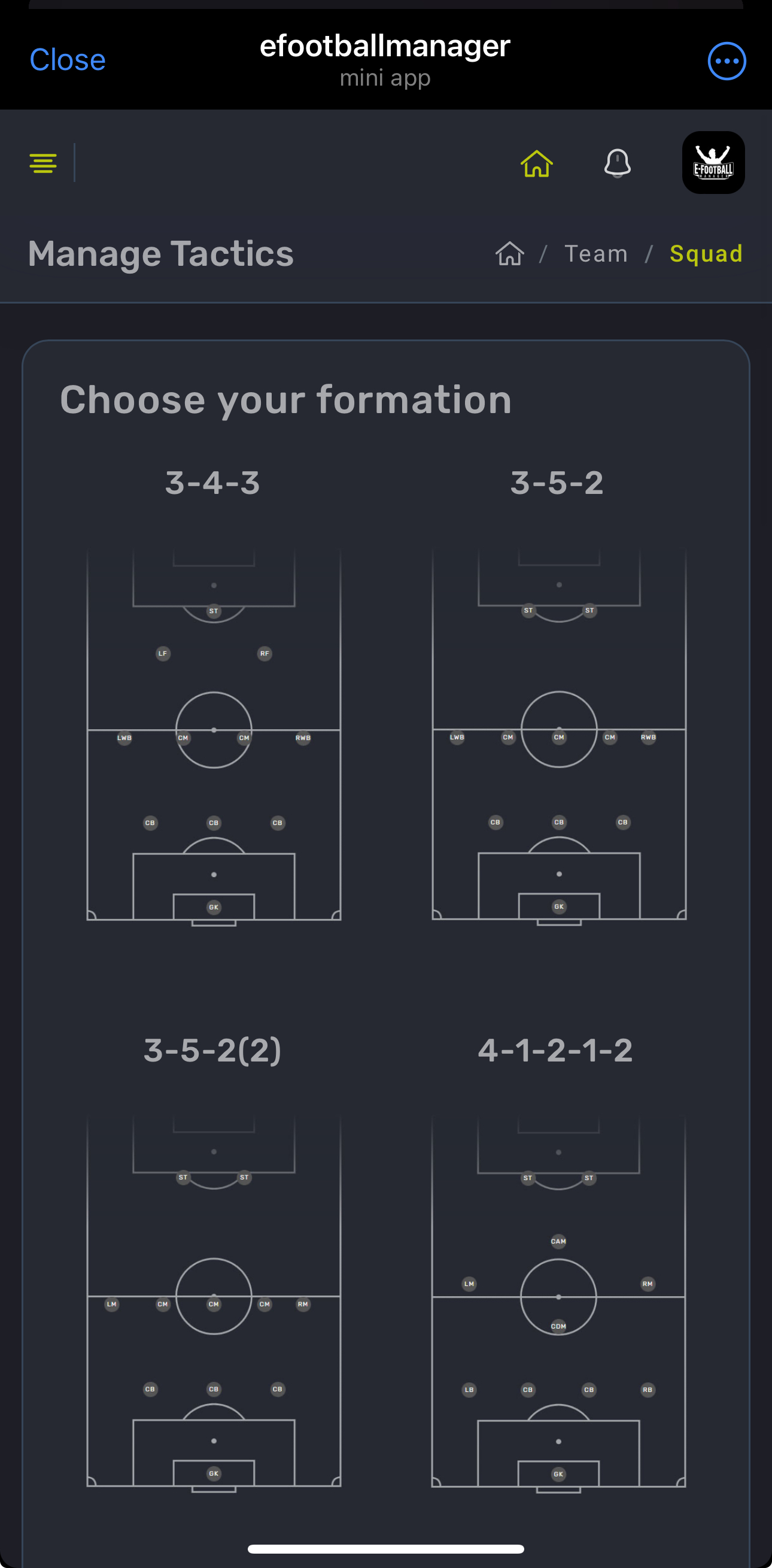
Task: Tap the CDM marker in 4-1-2-1-2
Action: coord(558,1326)
